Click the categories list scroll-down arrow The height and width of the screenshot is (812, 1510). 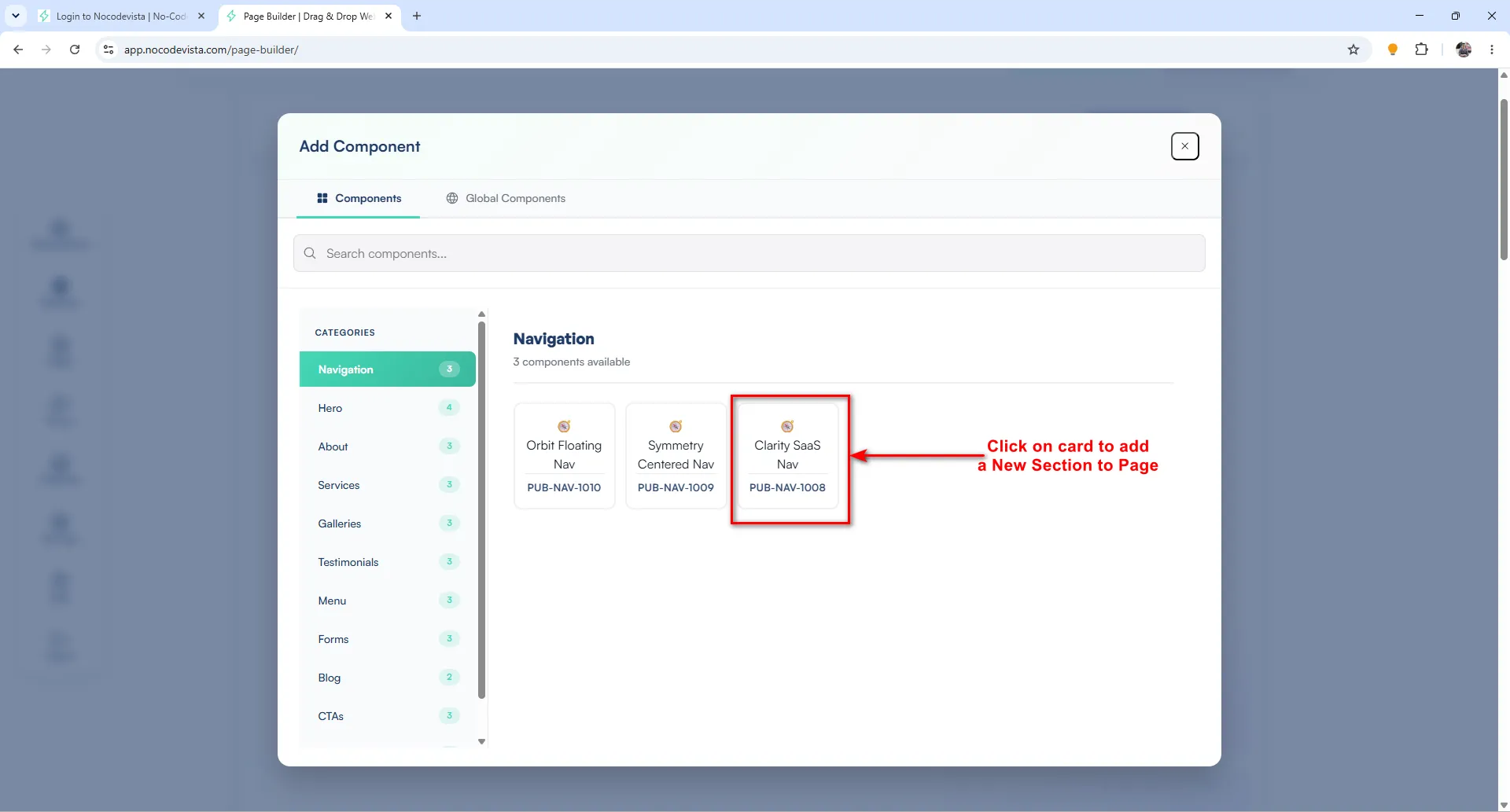tap(481, 741)
